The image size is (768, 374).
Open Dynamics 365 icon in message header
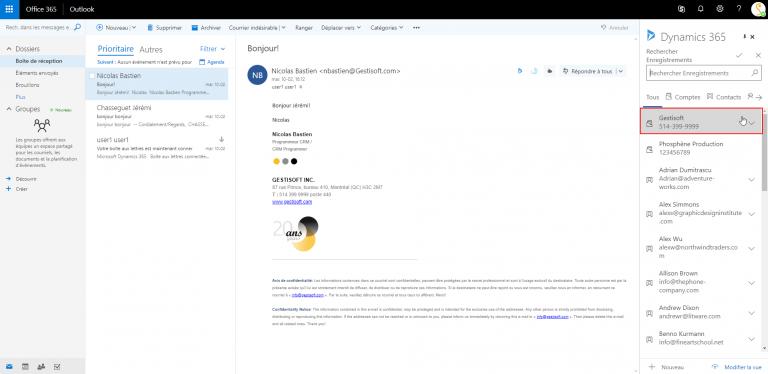(x=520, y=71)
